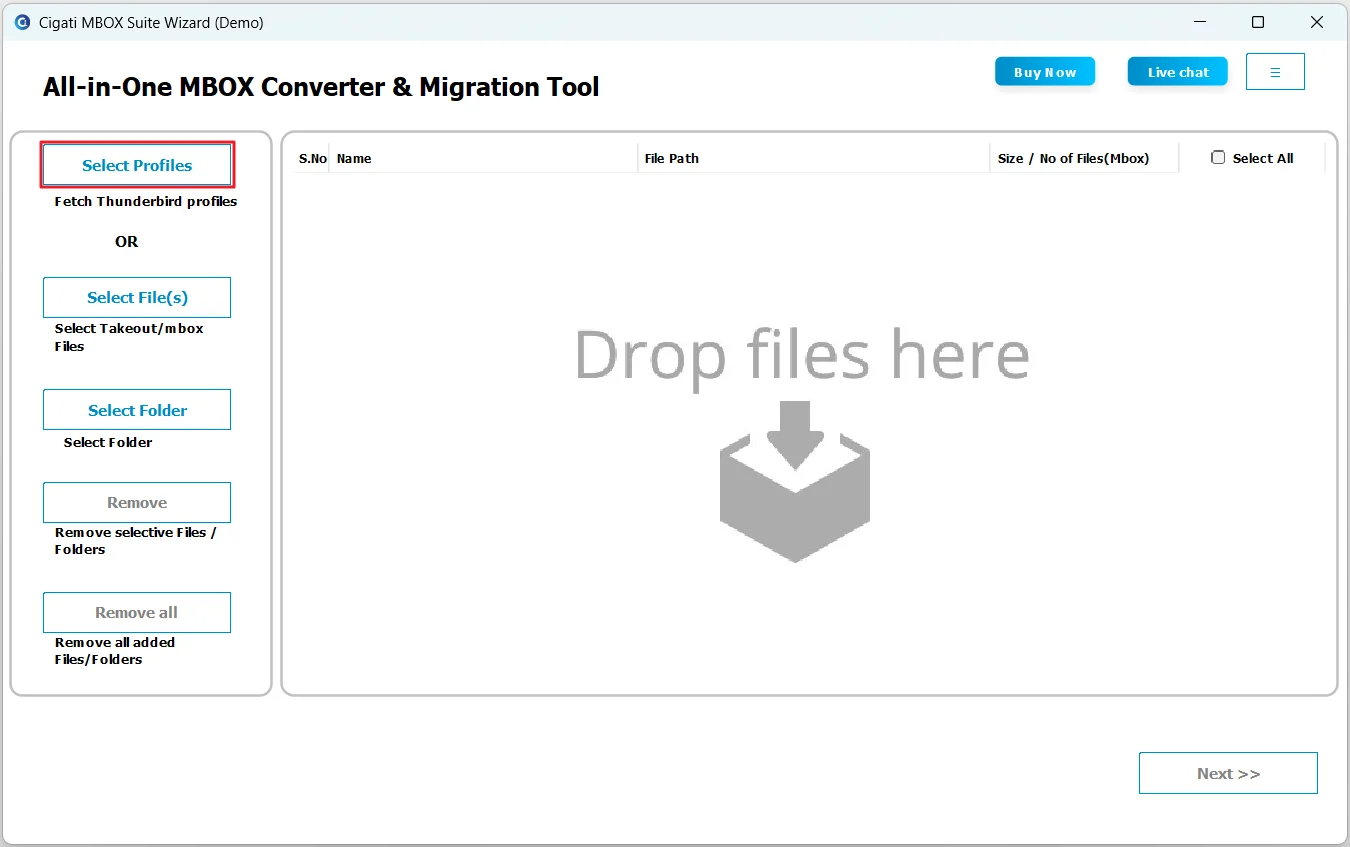The width and height of the screenshot is (1350, 847).
Task: Click the 'Drop files here' text area
Action: click(x=801, y=355)
